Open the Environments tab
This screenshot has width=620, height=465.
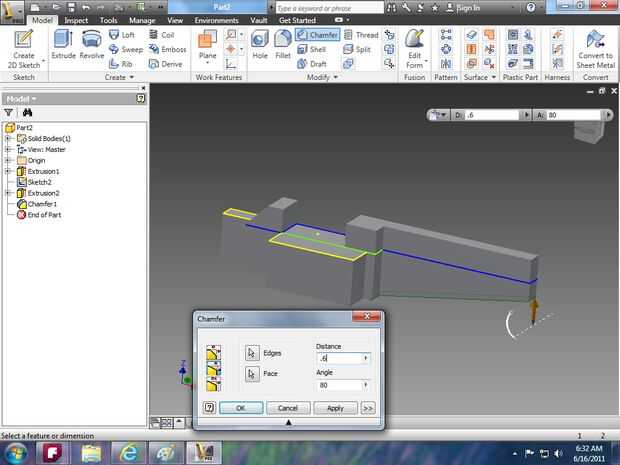click(x=216, y=20)
